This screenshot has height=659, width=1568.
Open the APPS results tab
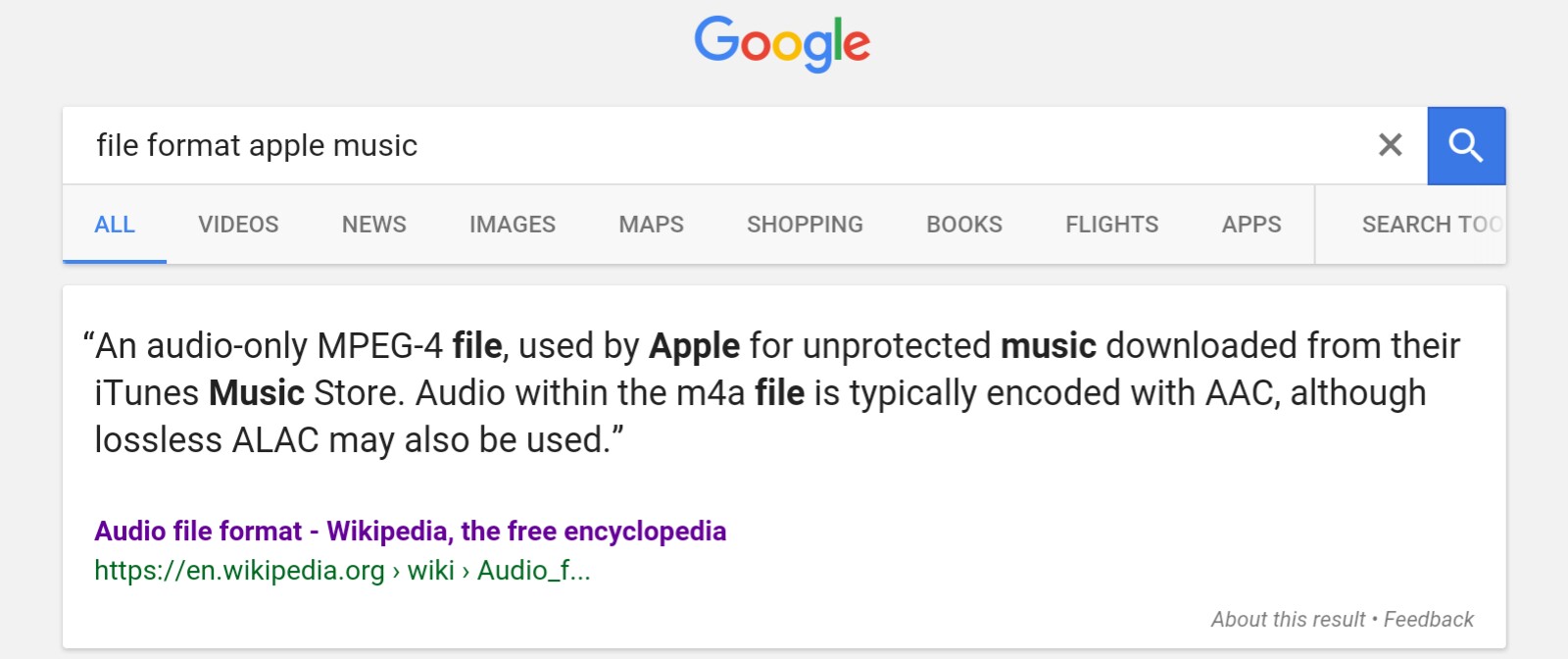(x=1250, y=225)
